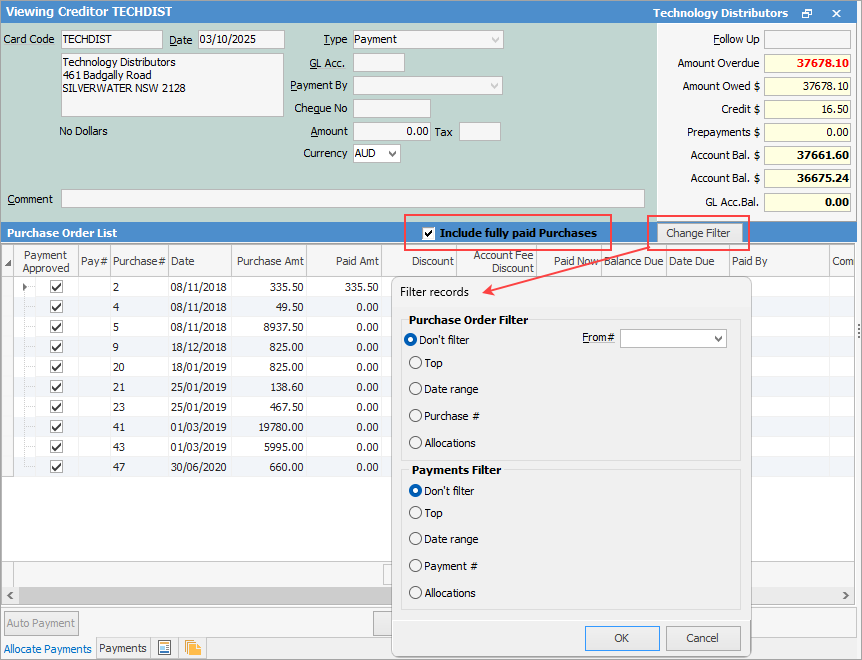The image size is (862, 660).
Task: Expand the Payment By dropdown
Action: 494,86
